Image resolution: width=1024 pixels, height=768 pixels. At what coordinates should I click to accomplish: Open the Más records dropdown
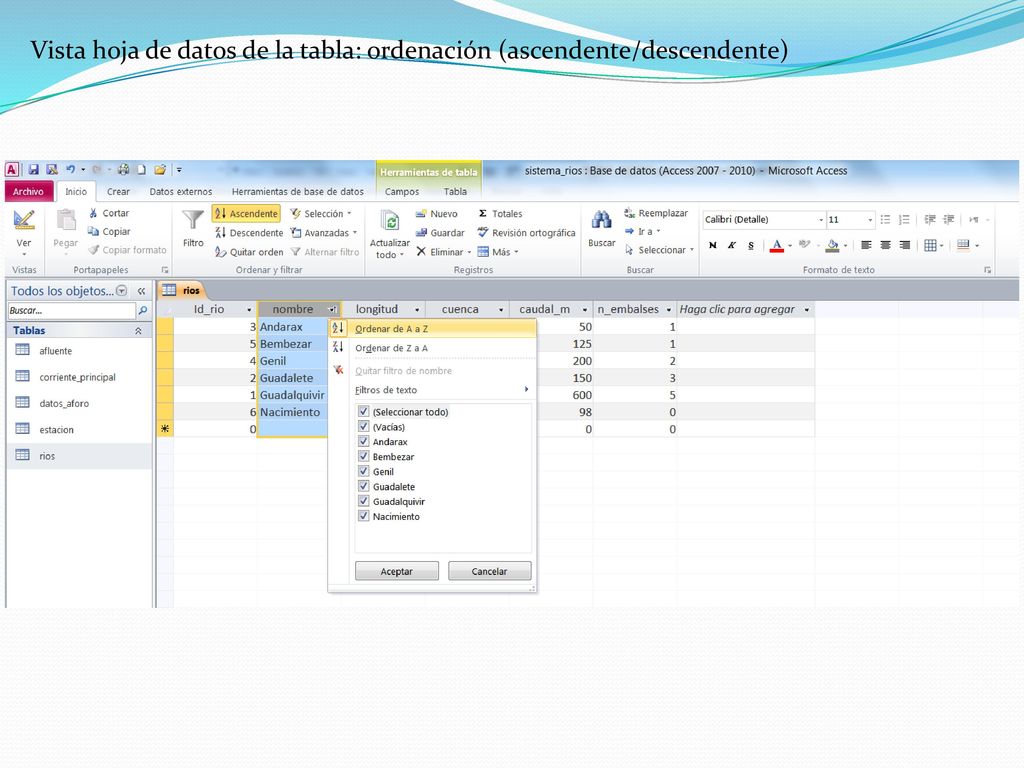click(498, 251)
